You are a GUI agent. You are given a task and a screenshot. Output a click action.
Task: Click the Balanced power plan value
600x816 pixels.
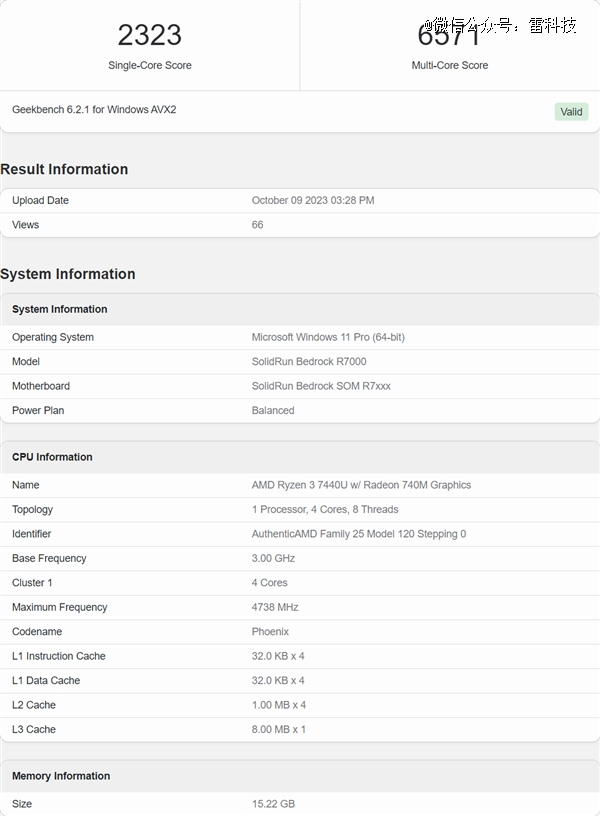pyautogui.click(x=272, y=410)
